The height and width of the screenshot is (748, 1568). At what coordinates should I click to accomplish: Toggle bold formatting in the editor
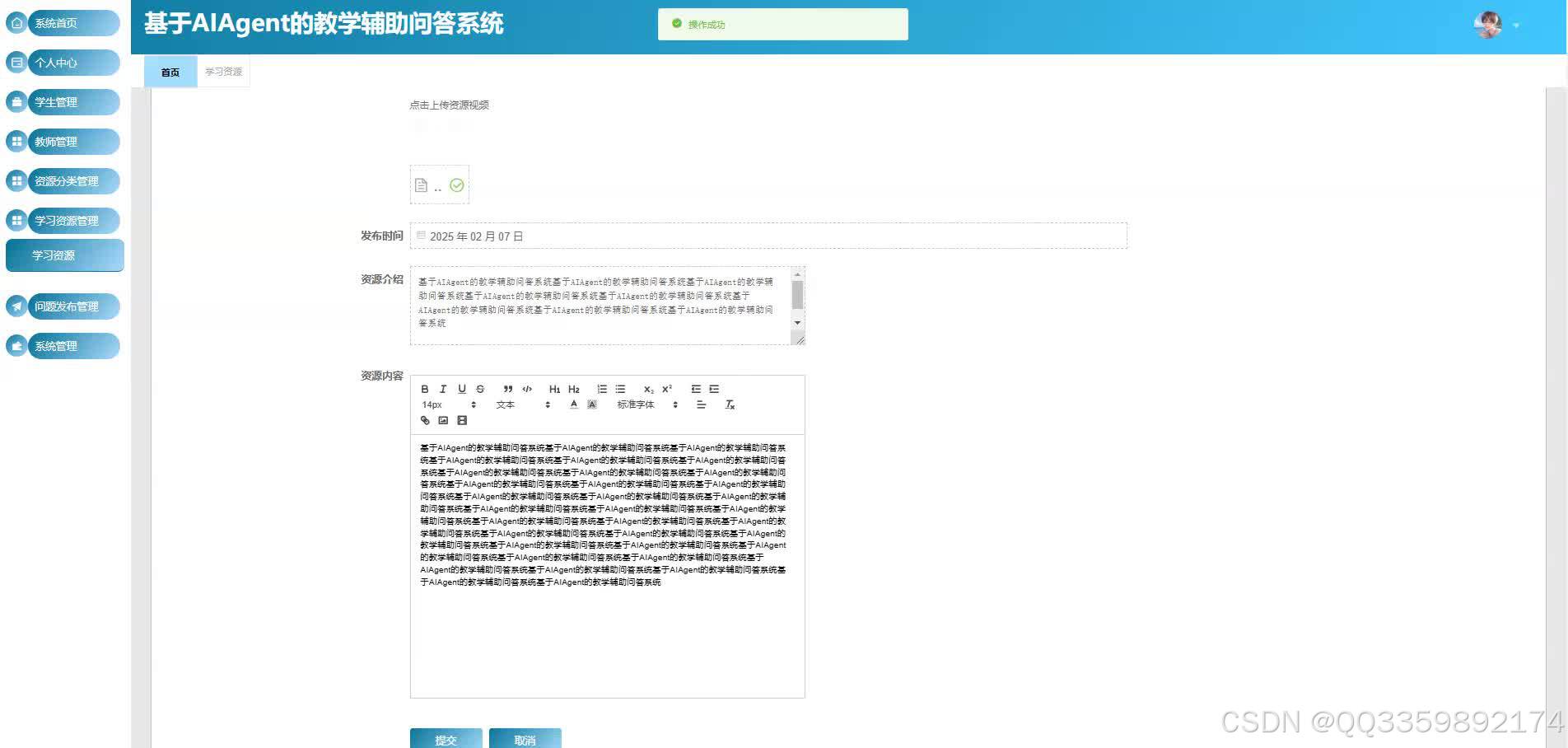[425, 388]
